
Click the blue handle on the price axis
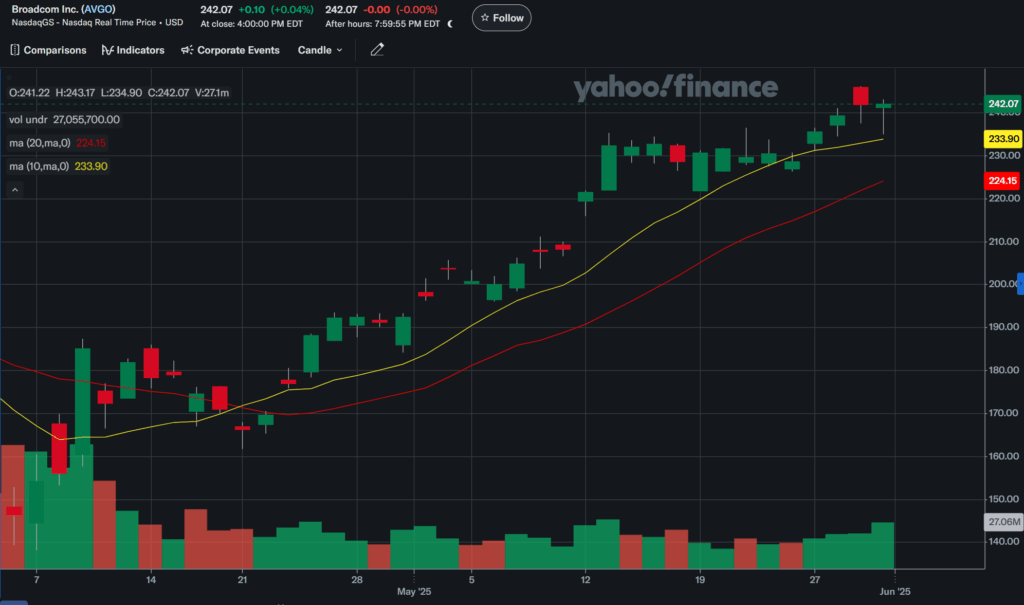[x=1020, y=284]
